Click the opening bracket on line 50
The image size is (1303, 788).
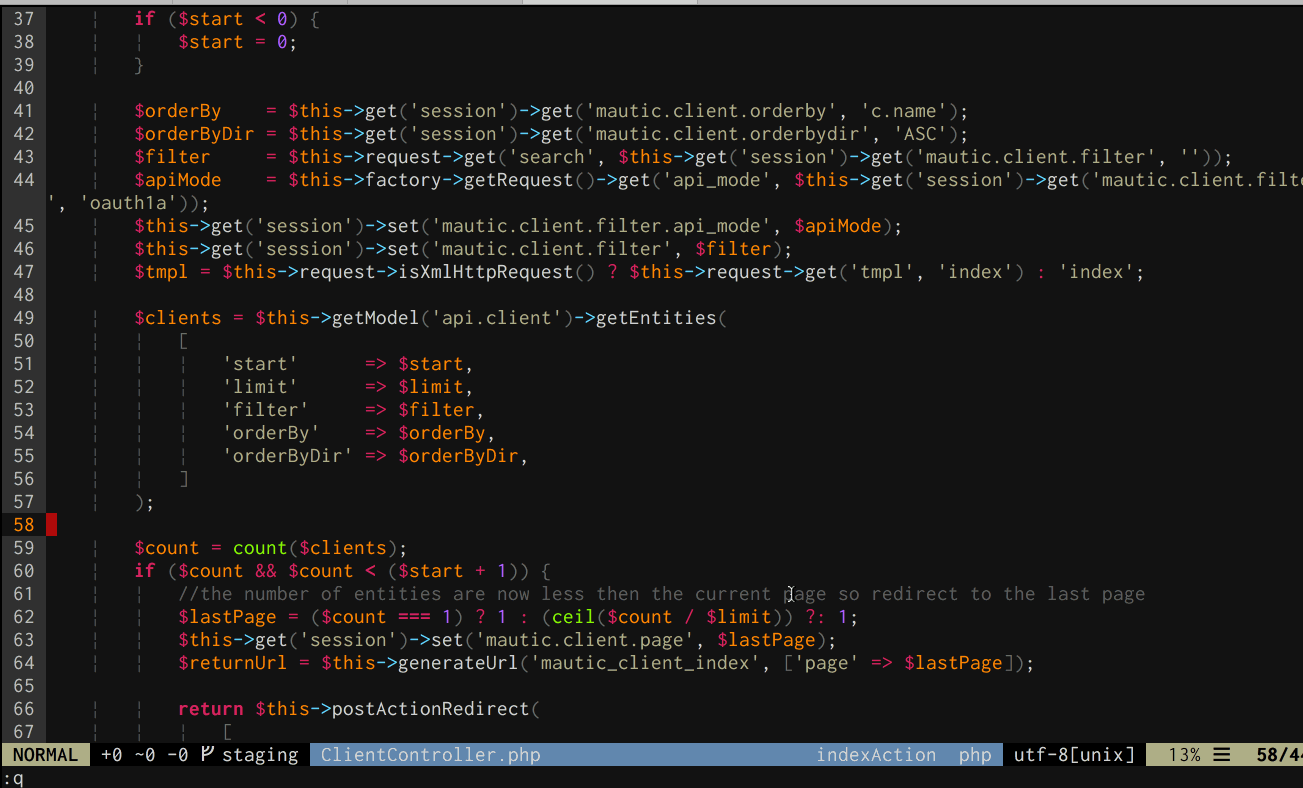point(184,341)
